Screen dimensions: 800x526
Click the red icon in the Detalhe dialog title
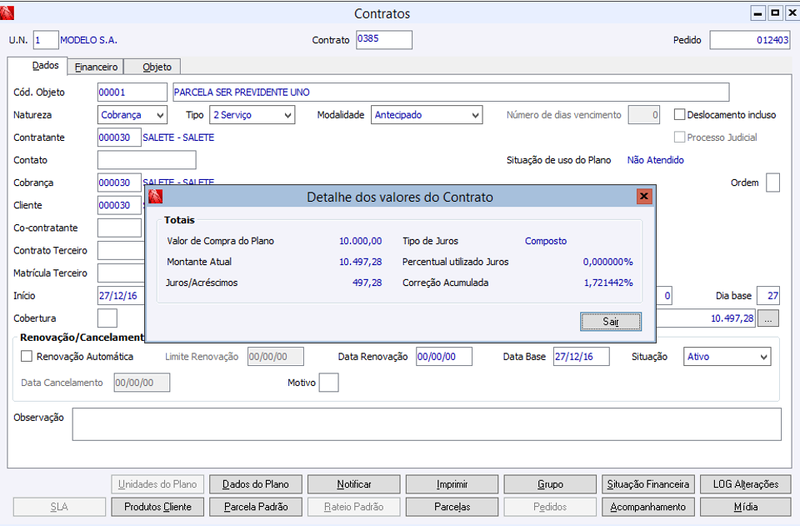coord(156,196)
